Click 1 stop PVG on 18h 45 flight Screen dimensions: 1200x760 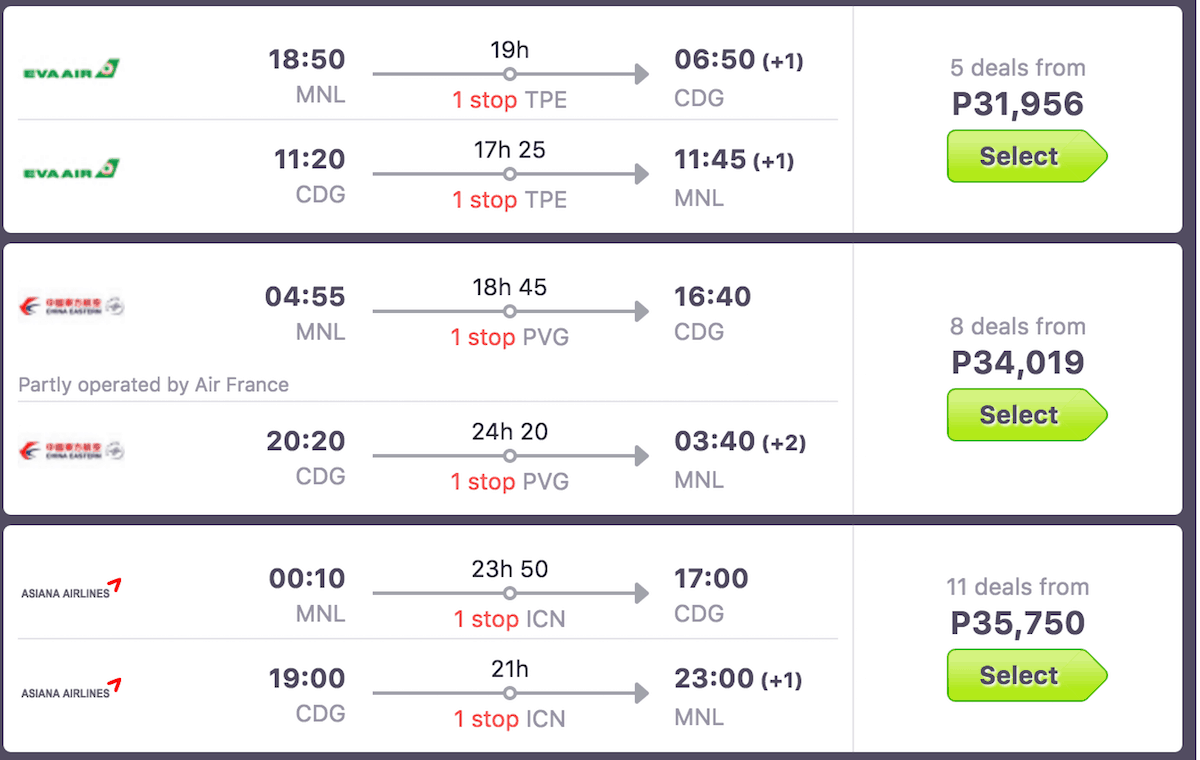pyautogui.click(x=509, y=338)
